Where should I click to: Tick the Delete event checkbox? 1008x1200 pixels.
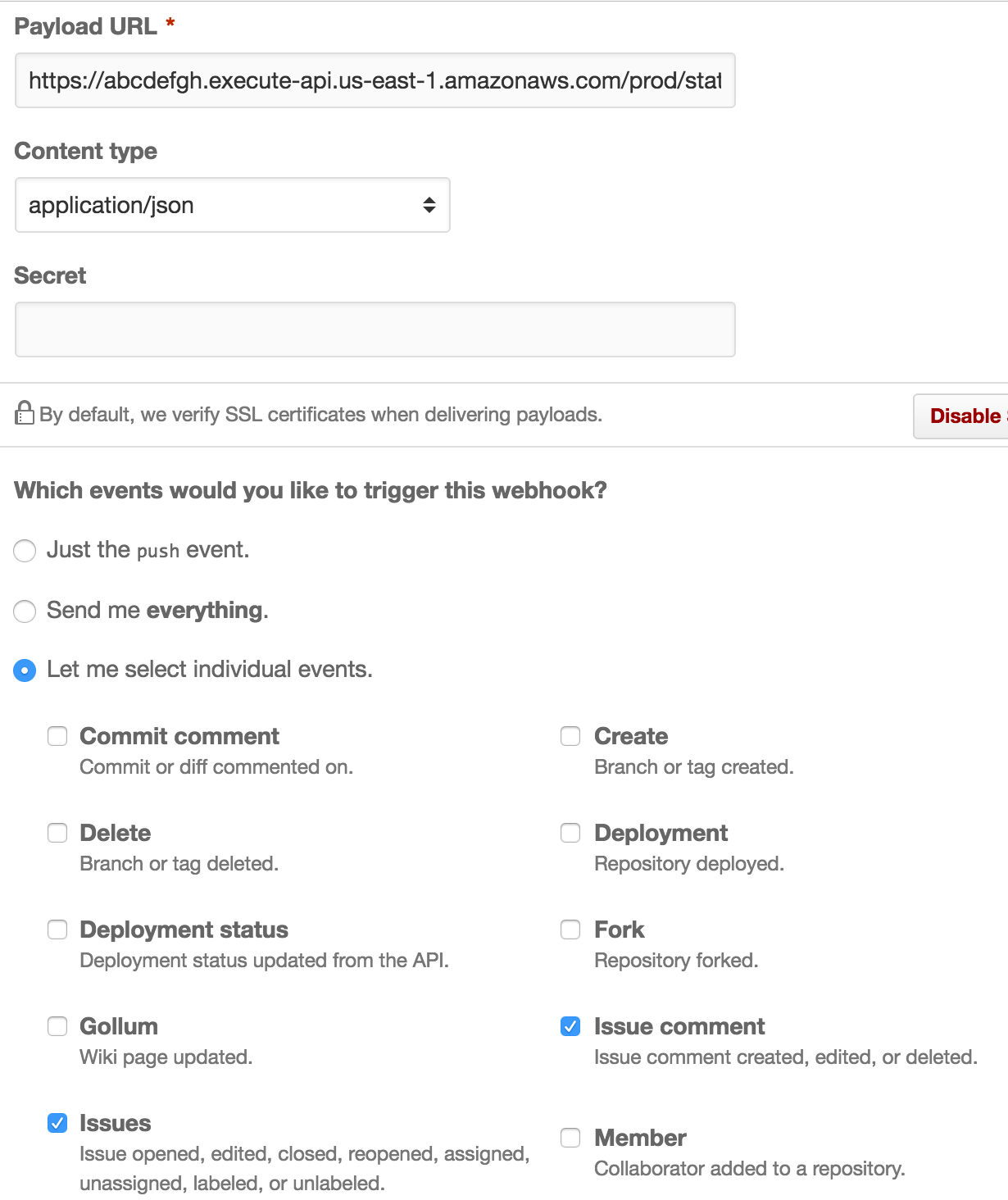point(57,833)
